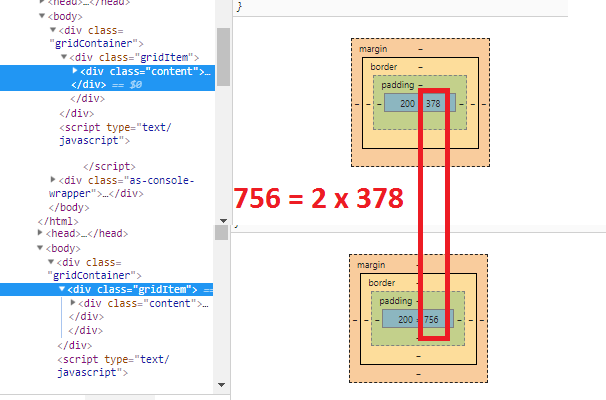
Task: Select closing script tag in upper tree
Action: click(109, 167)
